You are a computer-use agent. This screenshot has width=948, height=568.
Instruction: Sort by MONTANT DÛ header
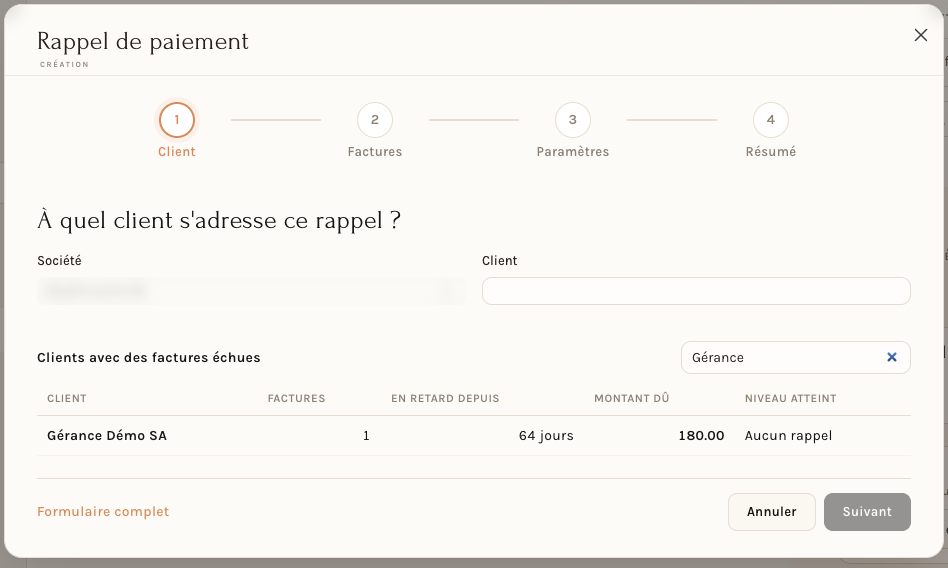point(631,398)
